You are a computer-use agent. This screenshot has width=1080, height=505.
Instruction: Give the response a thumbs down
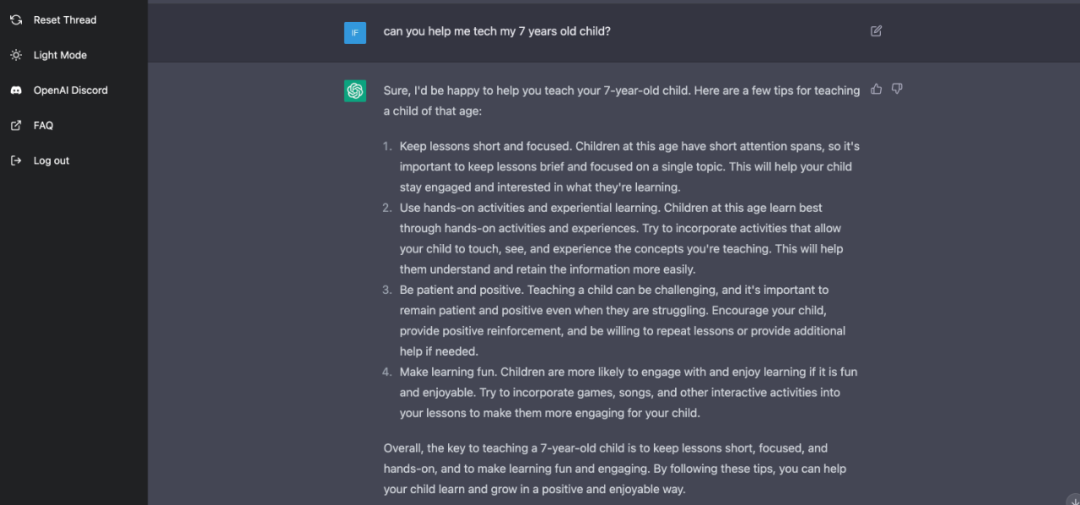(897, 89)
